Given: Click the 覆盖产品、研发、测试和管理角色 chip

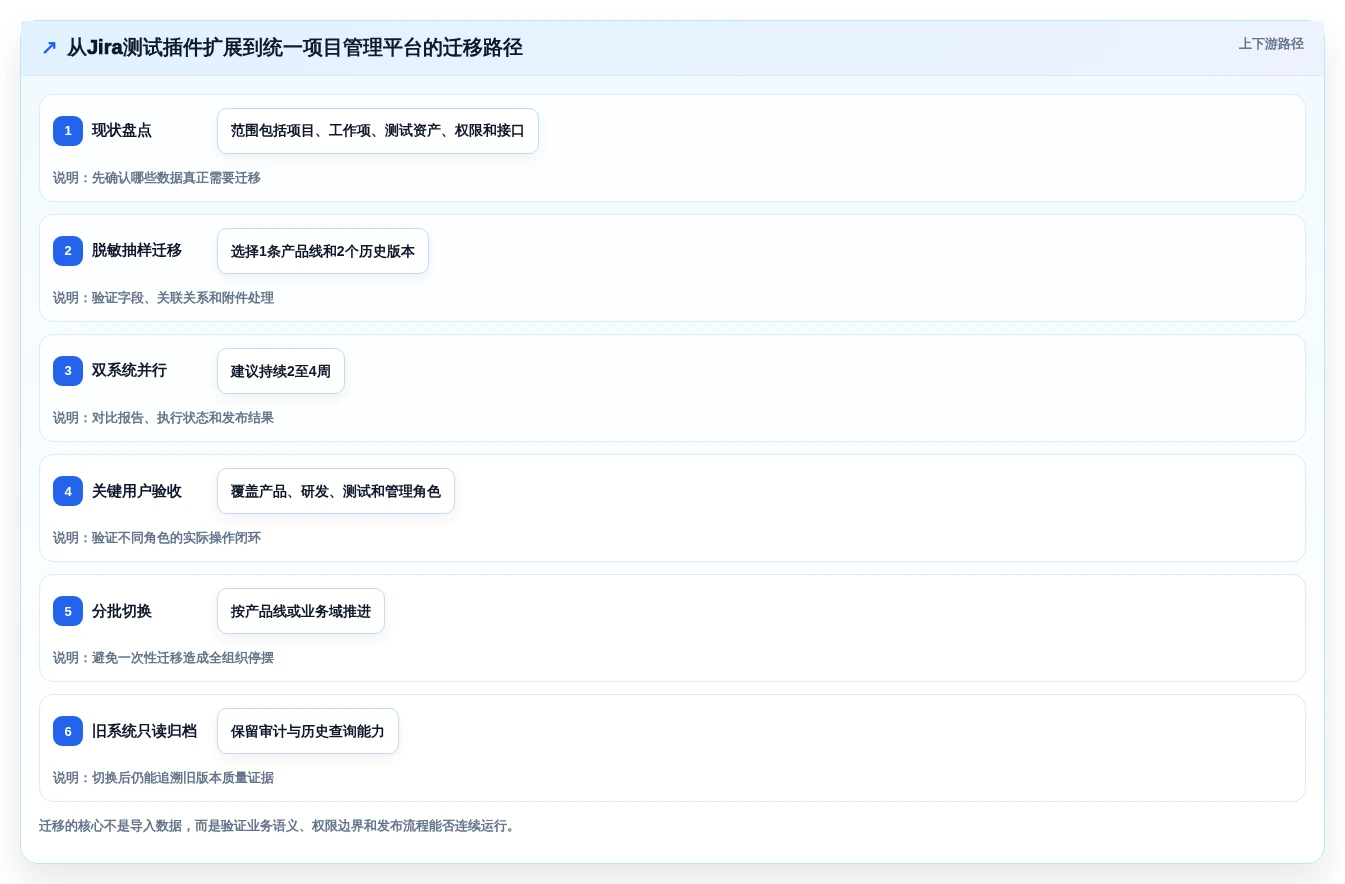Looking at the screenshot, I should coord(336,491).
